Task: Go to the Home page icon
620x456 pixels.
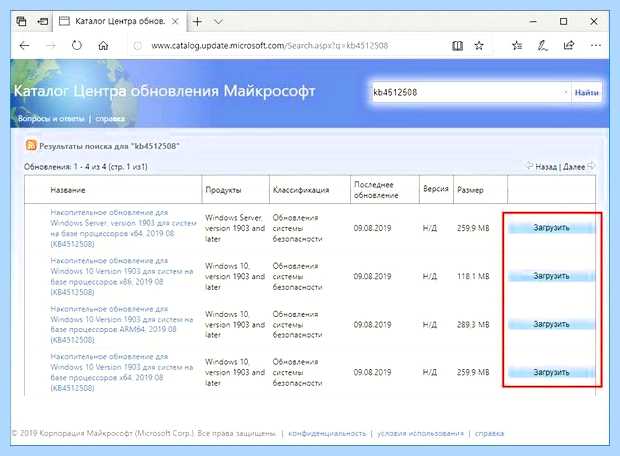Action: pos(103,45)
